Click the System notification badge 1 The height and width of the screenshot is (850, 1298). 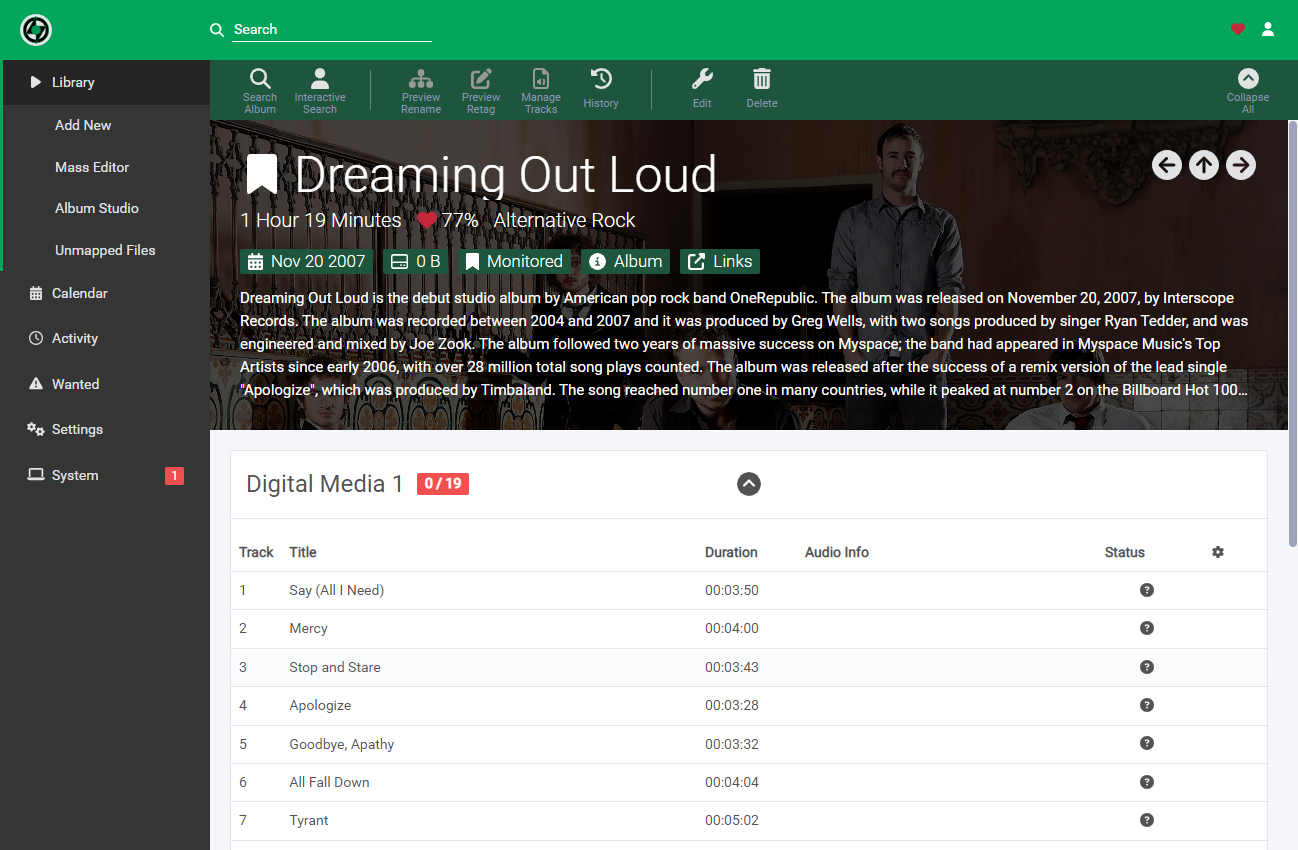coord(174,476)
